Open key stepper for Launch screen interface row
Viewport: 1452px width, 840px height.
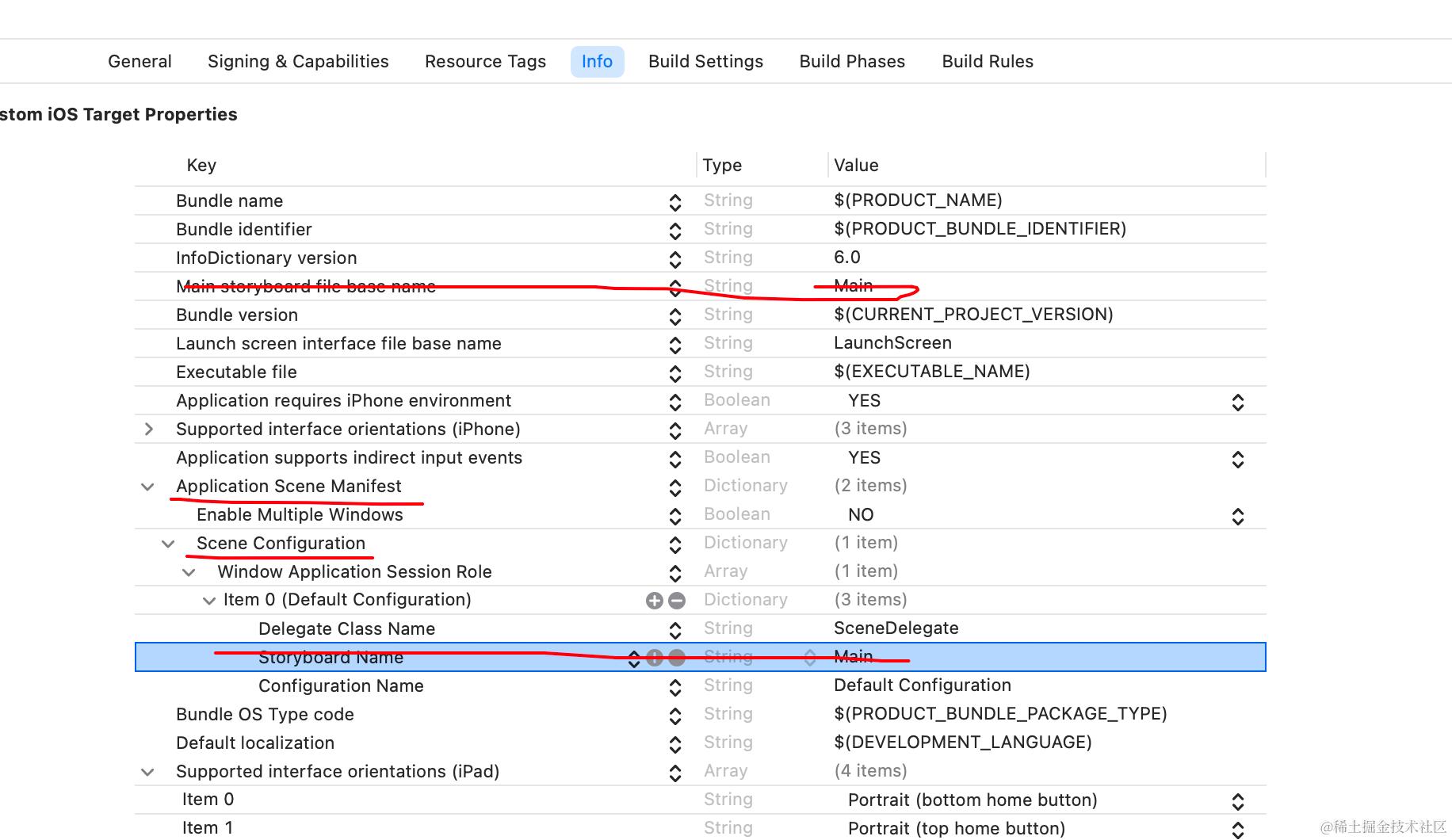(675, 345)
